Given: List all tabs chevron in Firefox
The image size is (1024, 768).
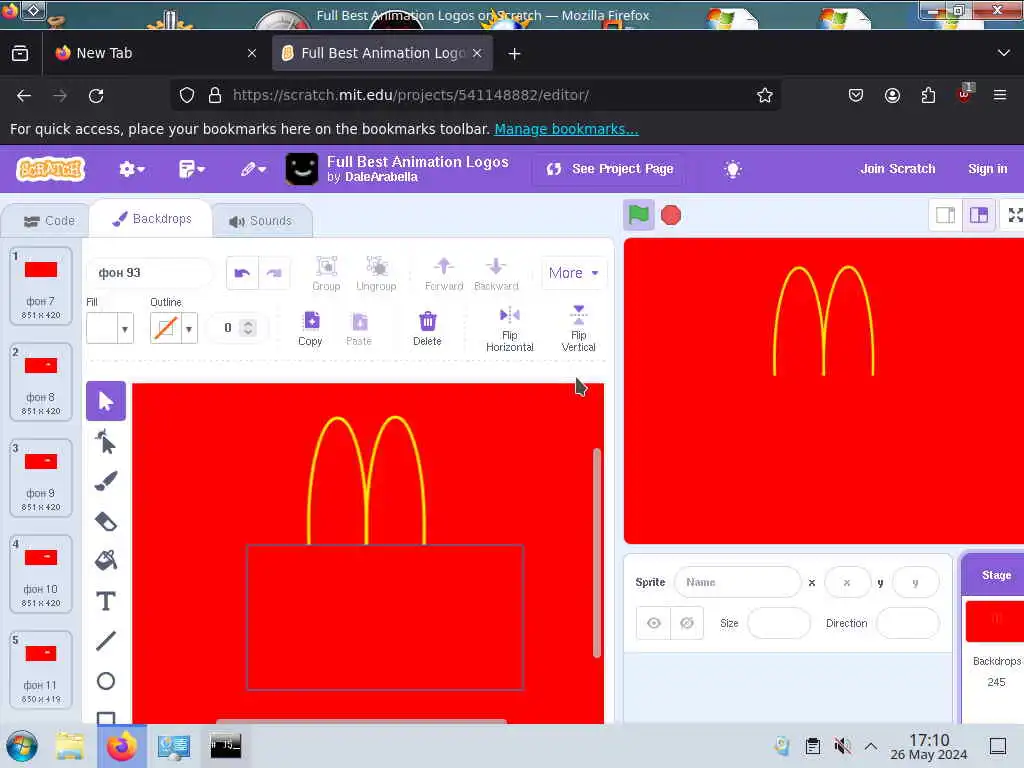Looking at the screenshot, I should [x=1004, y=53].
